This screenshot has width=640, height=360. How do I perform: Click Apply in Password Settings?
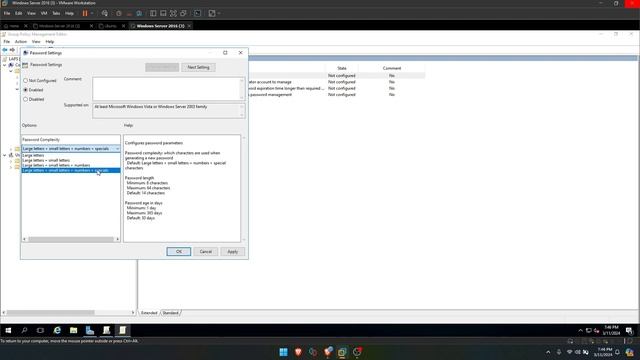(x=232, y=251)
